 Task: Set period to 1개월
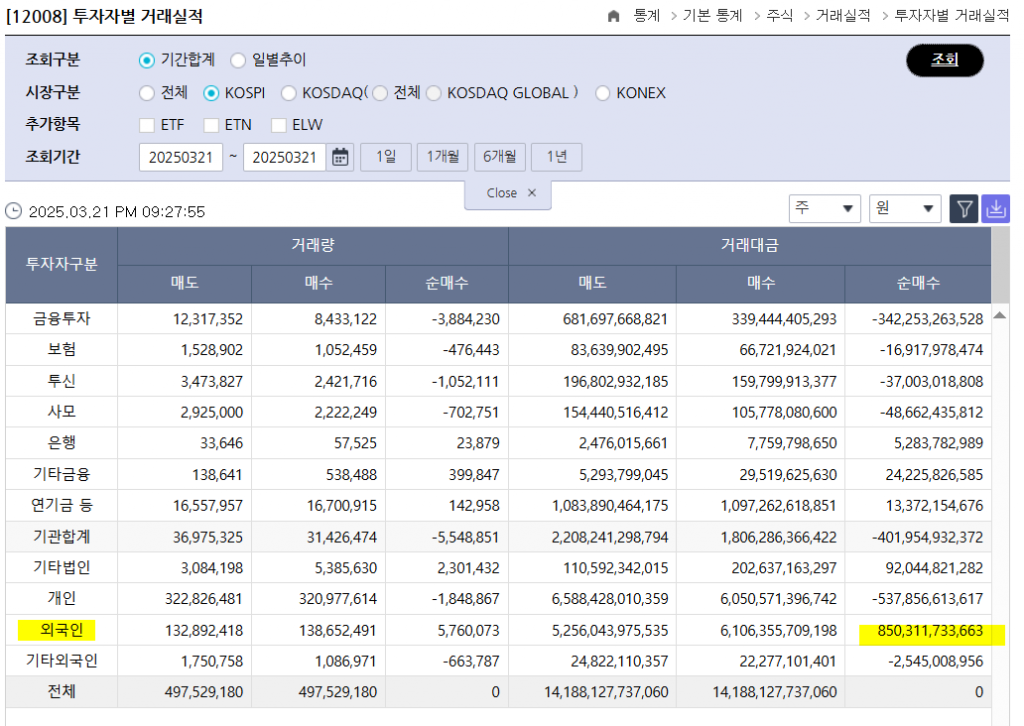[x=442, y=157]
